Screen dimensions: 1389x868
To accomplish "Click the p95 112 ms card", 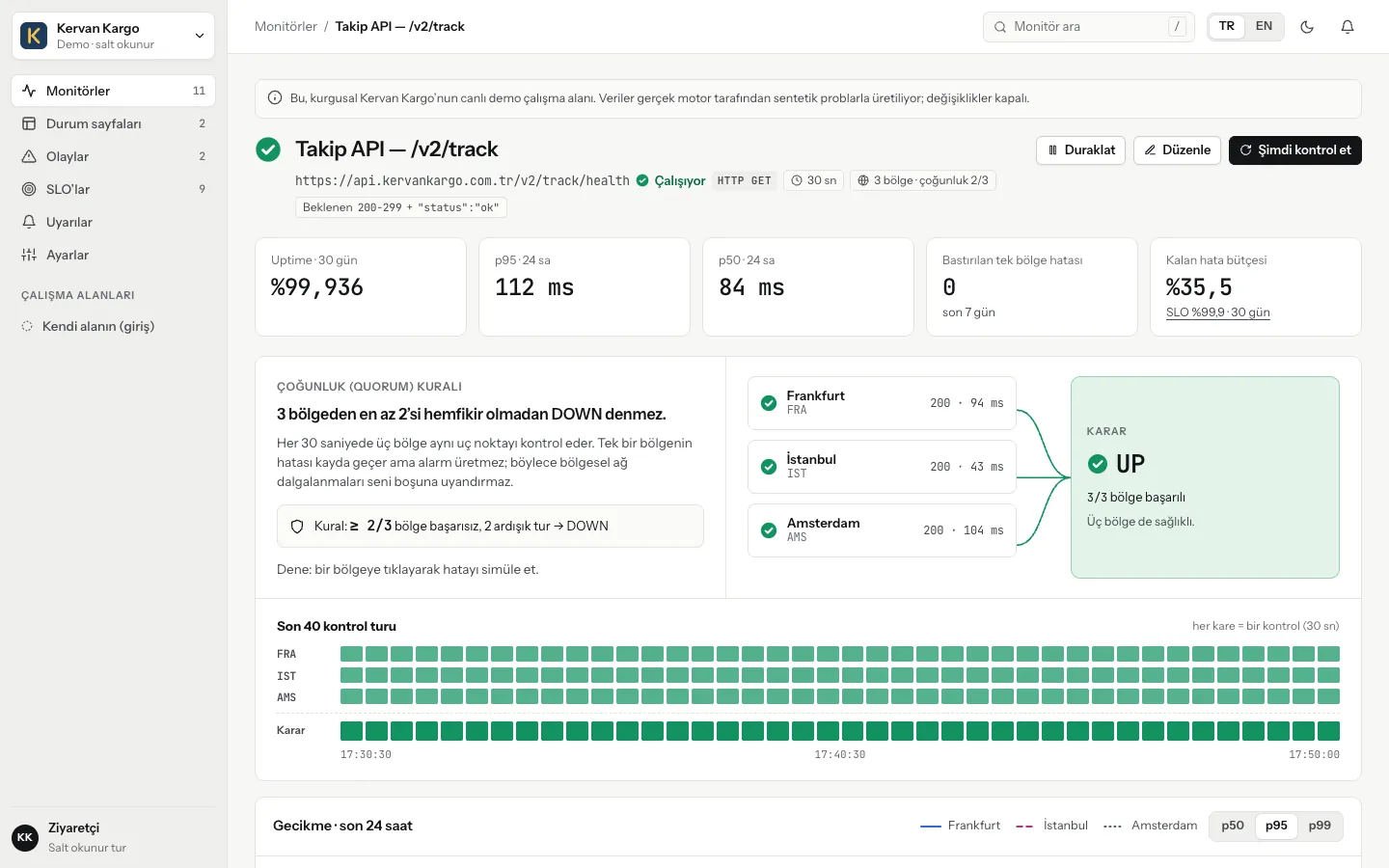I will point(585,286).
